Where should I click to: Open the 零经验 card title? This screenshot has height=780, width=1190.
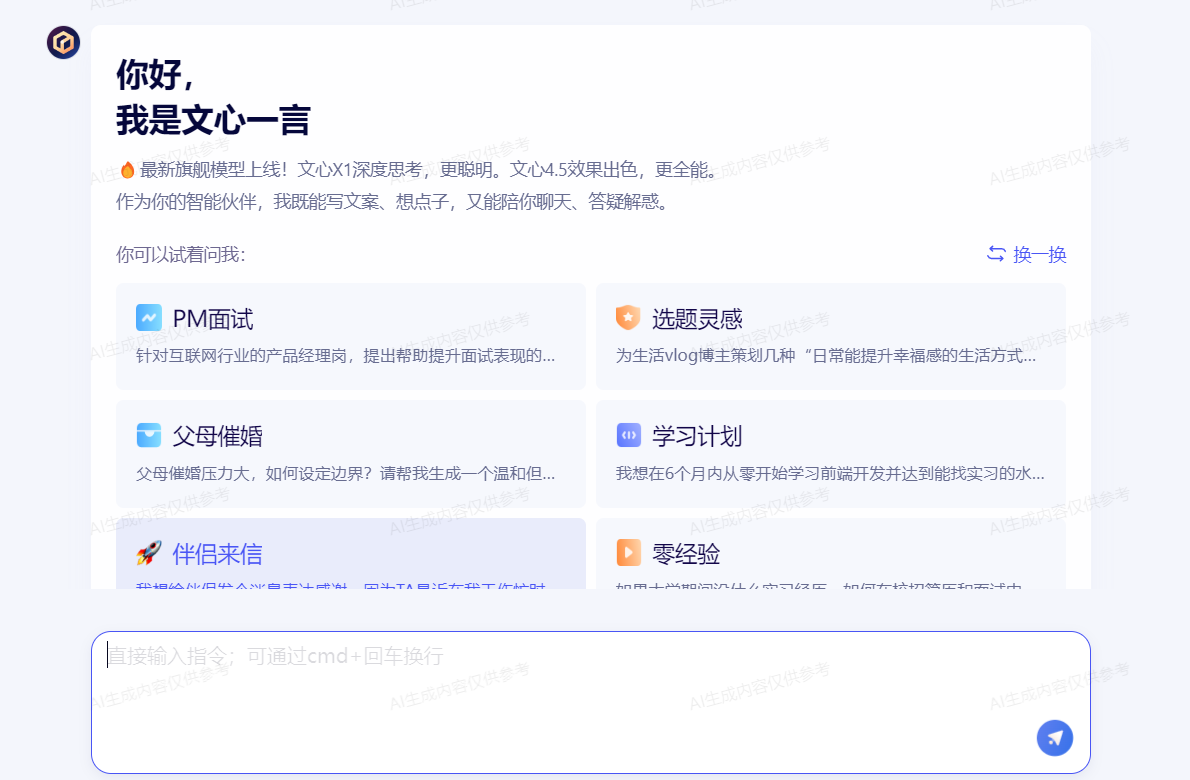(685, 554)
